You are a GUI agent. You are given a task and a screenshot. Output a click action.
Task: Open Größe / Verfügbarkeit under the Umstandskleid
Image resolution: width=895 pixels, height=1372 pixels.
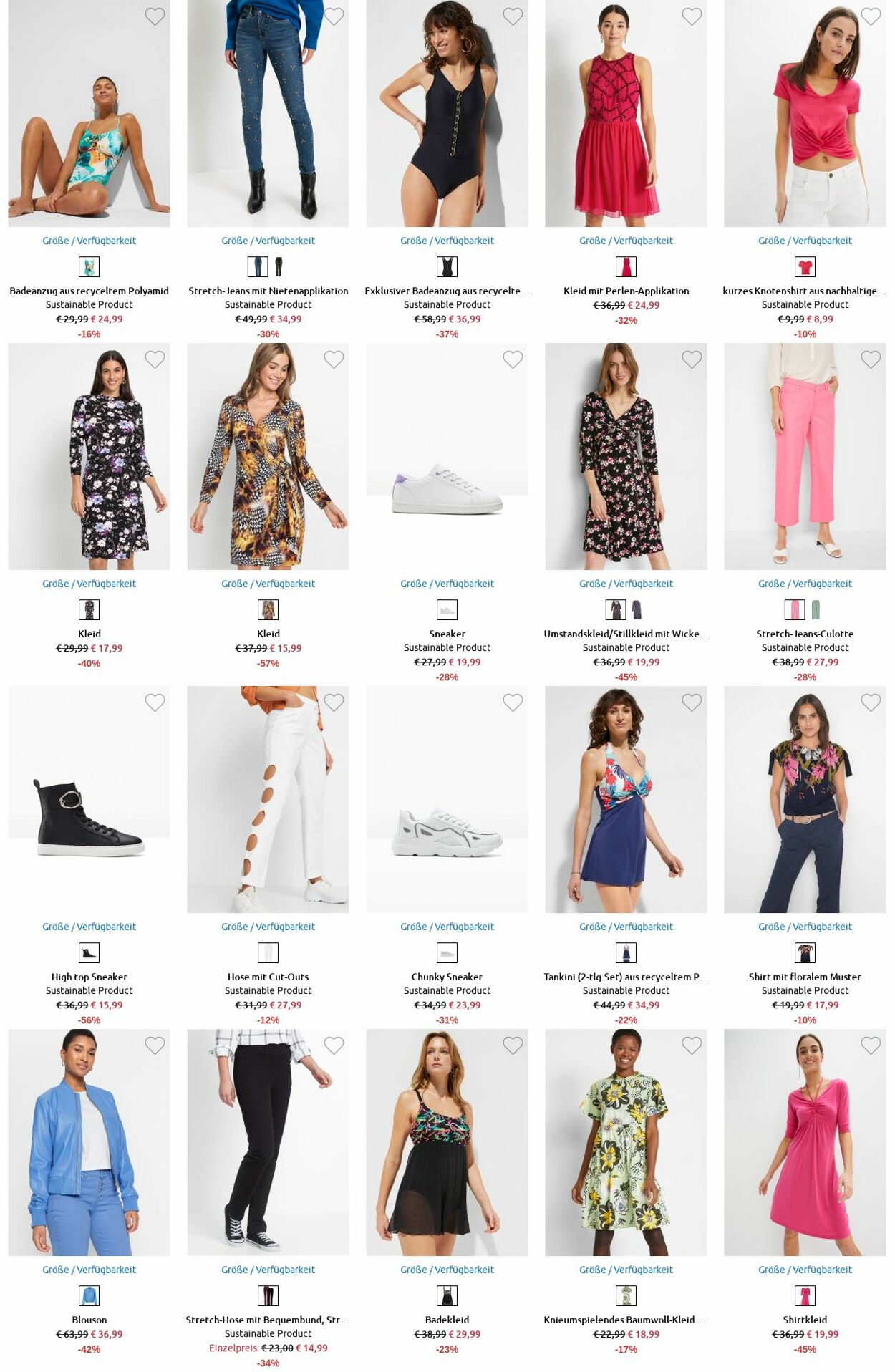coord(626,584)
